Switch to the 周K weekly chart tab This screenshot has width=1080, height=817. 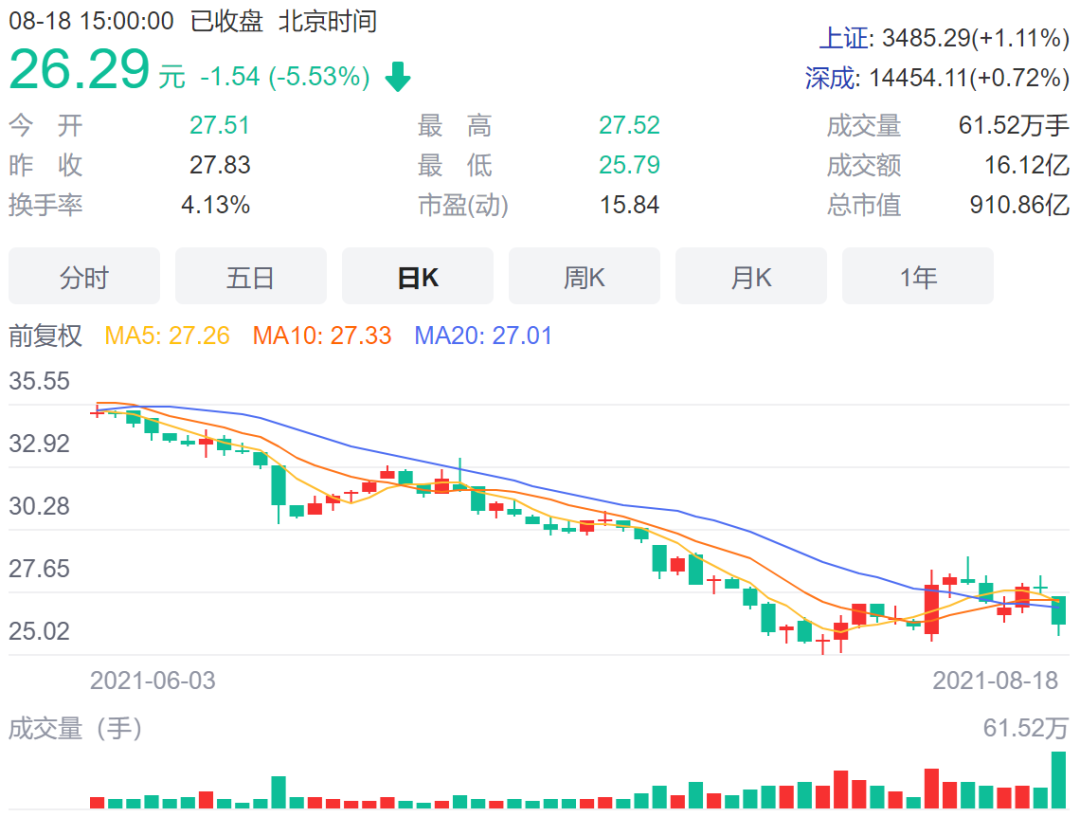[584, 276]
